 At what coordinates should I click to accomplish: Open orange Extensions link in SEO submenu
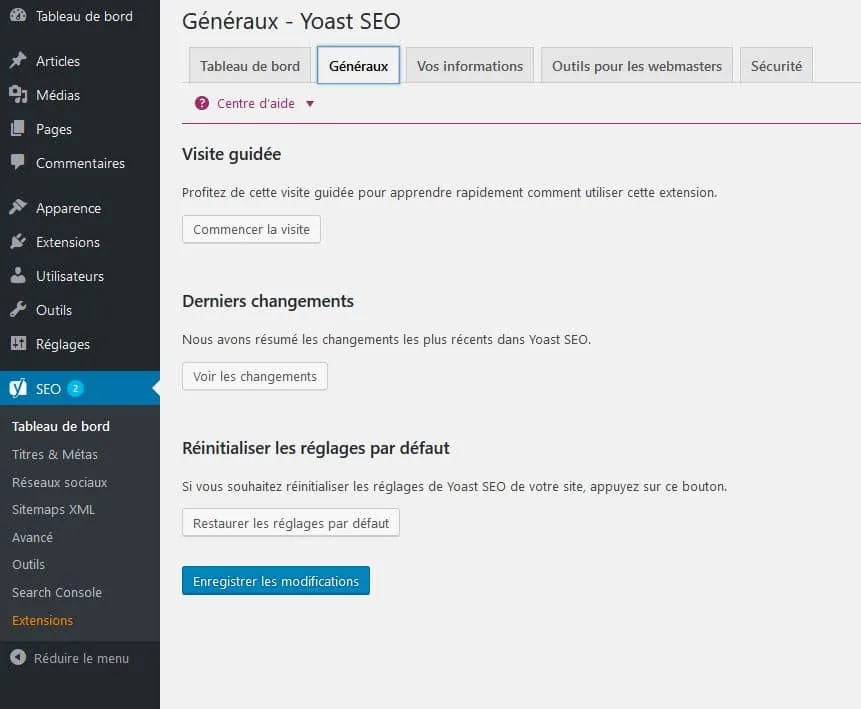[42, 621]
